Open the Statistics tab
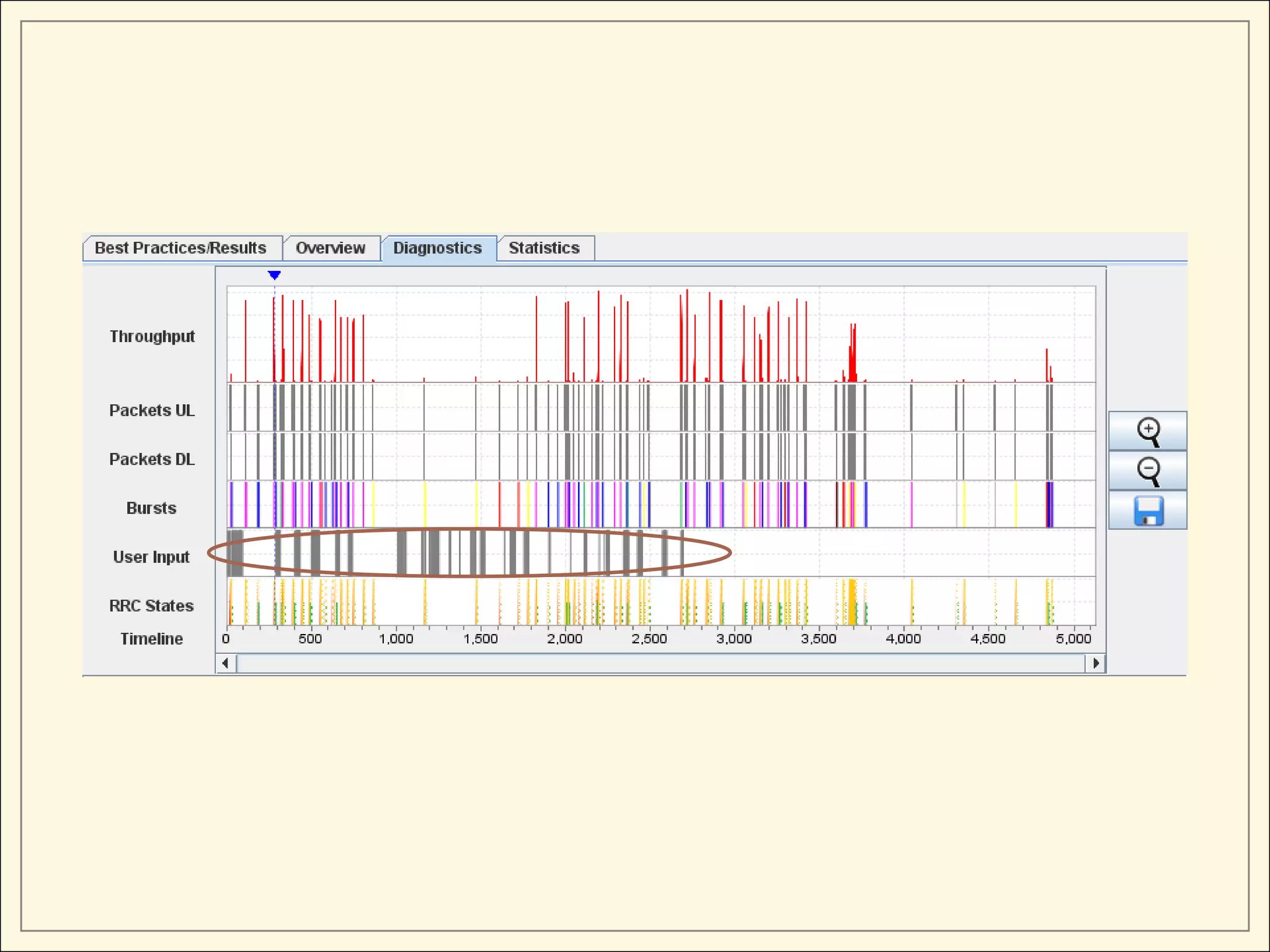Viewport: 1270px width, 952px height. click(x=544, y=249)
